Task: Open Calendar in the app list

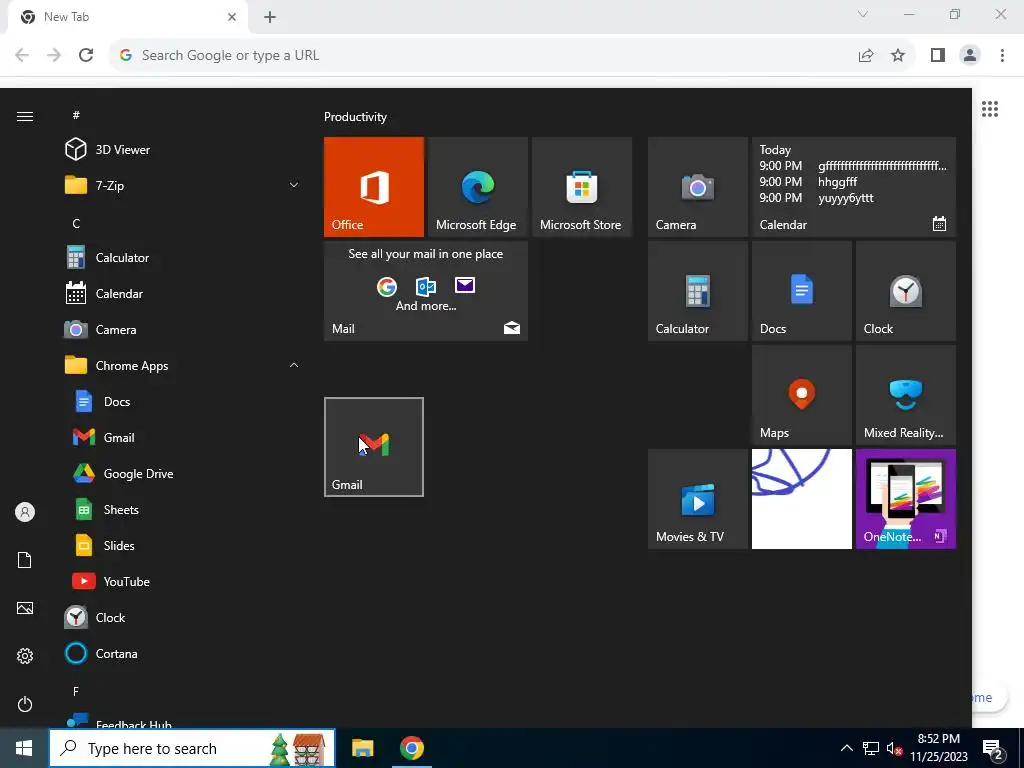Action: [x=183, y=294]
